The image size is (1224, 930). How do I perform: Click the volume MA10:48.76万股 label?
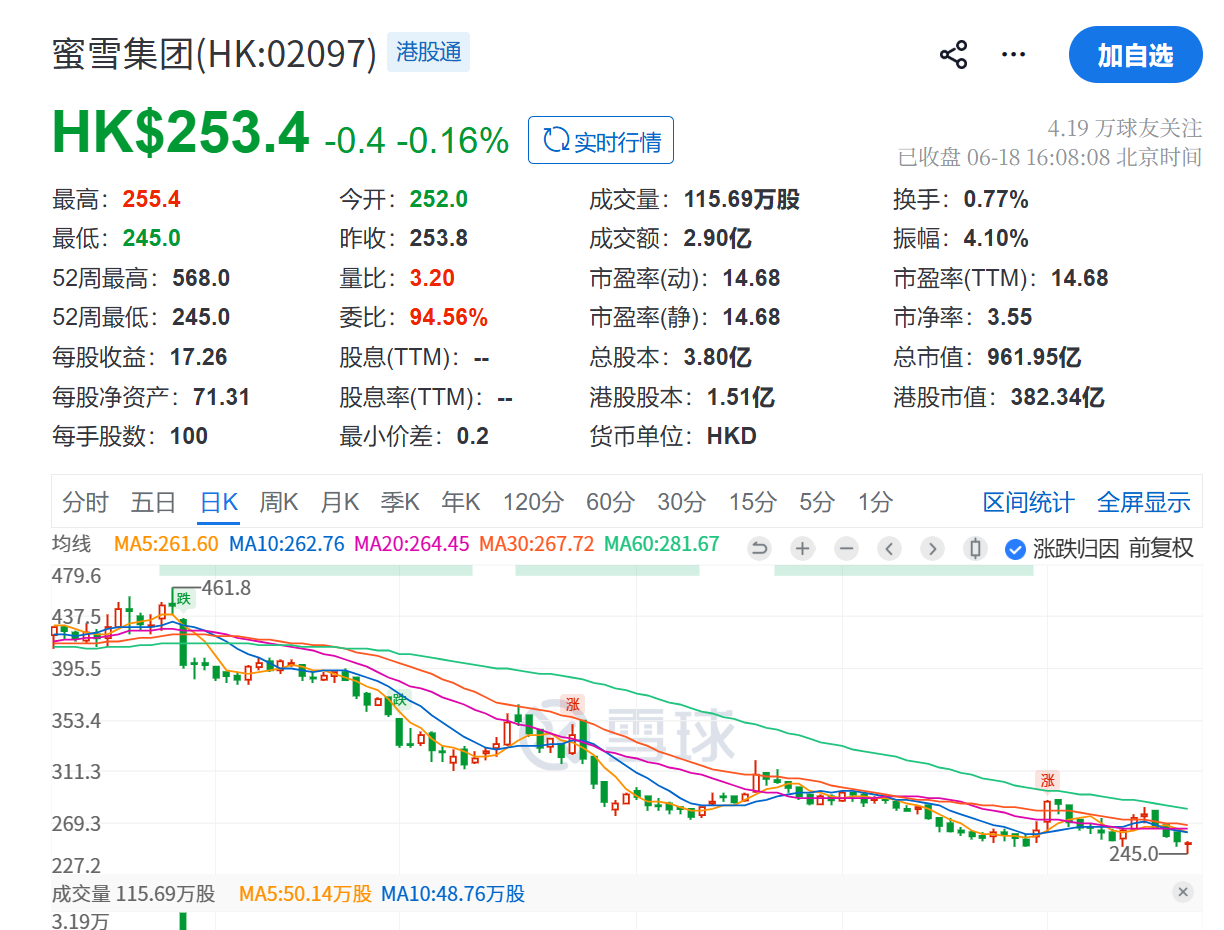pyautogui.click(x=453, y=894)
